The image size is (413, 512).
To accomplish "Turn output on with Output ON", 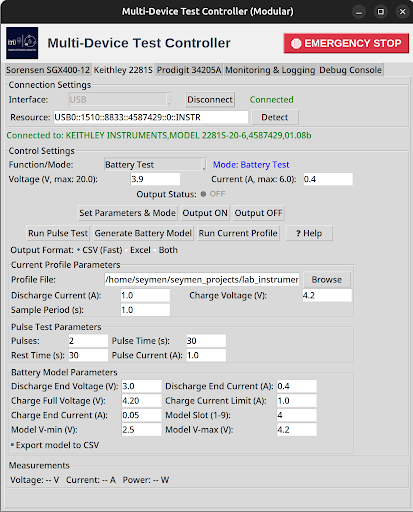I will (205, 213).
